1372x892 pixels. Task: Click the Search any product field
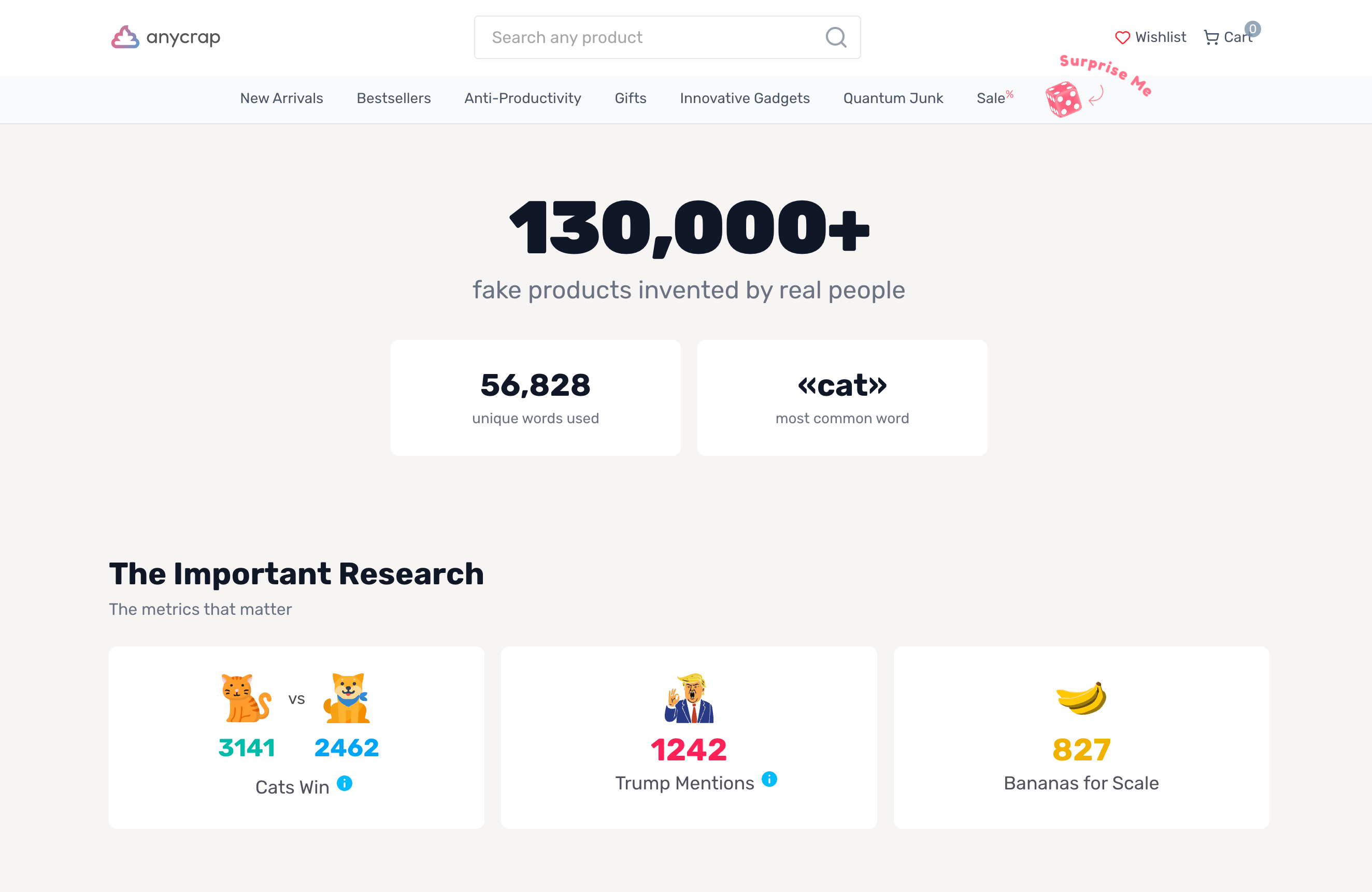(634, 37)
